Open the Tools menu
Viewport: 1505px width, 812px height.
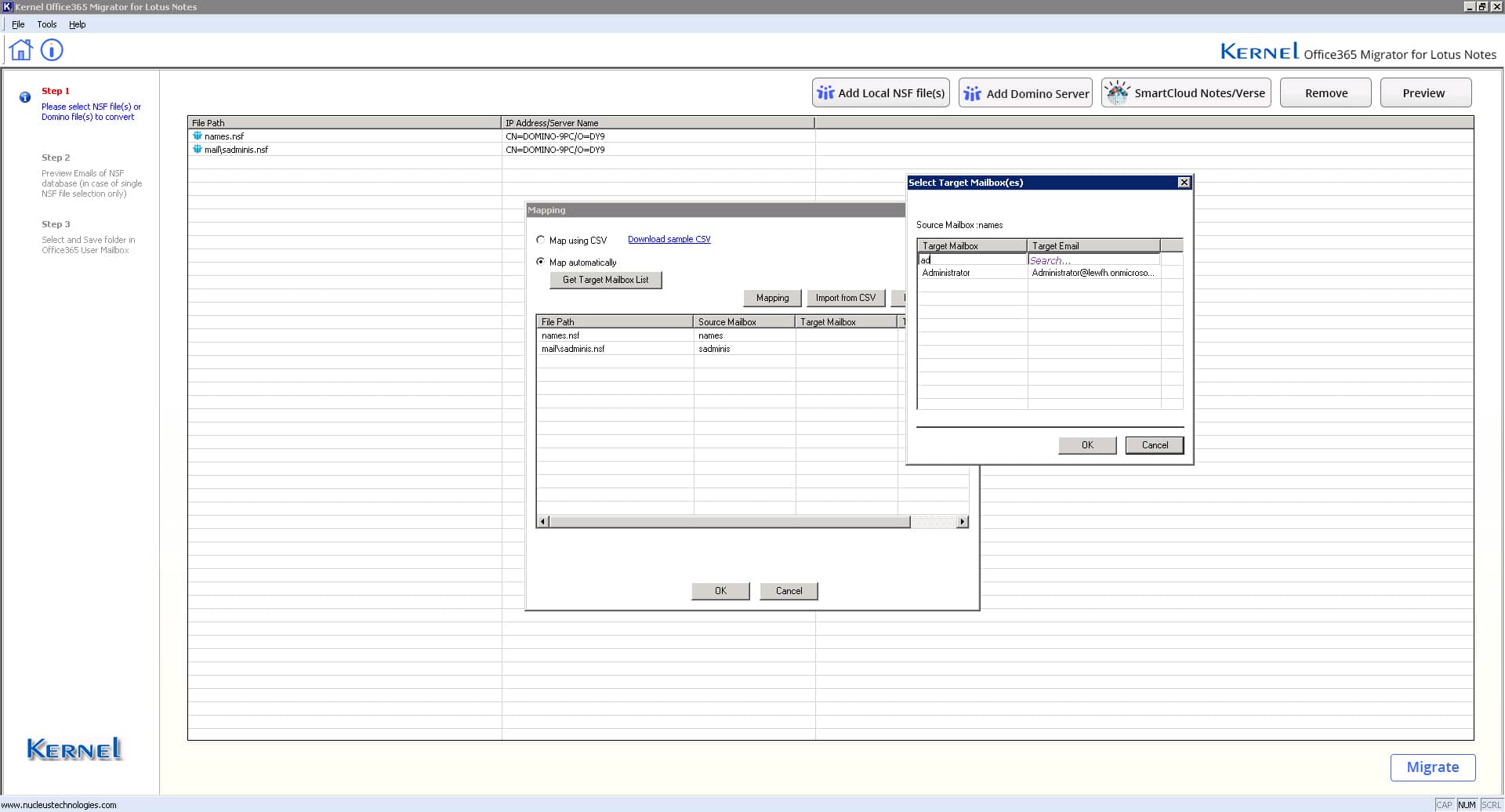click(47, 24)
